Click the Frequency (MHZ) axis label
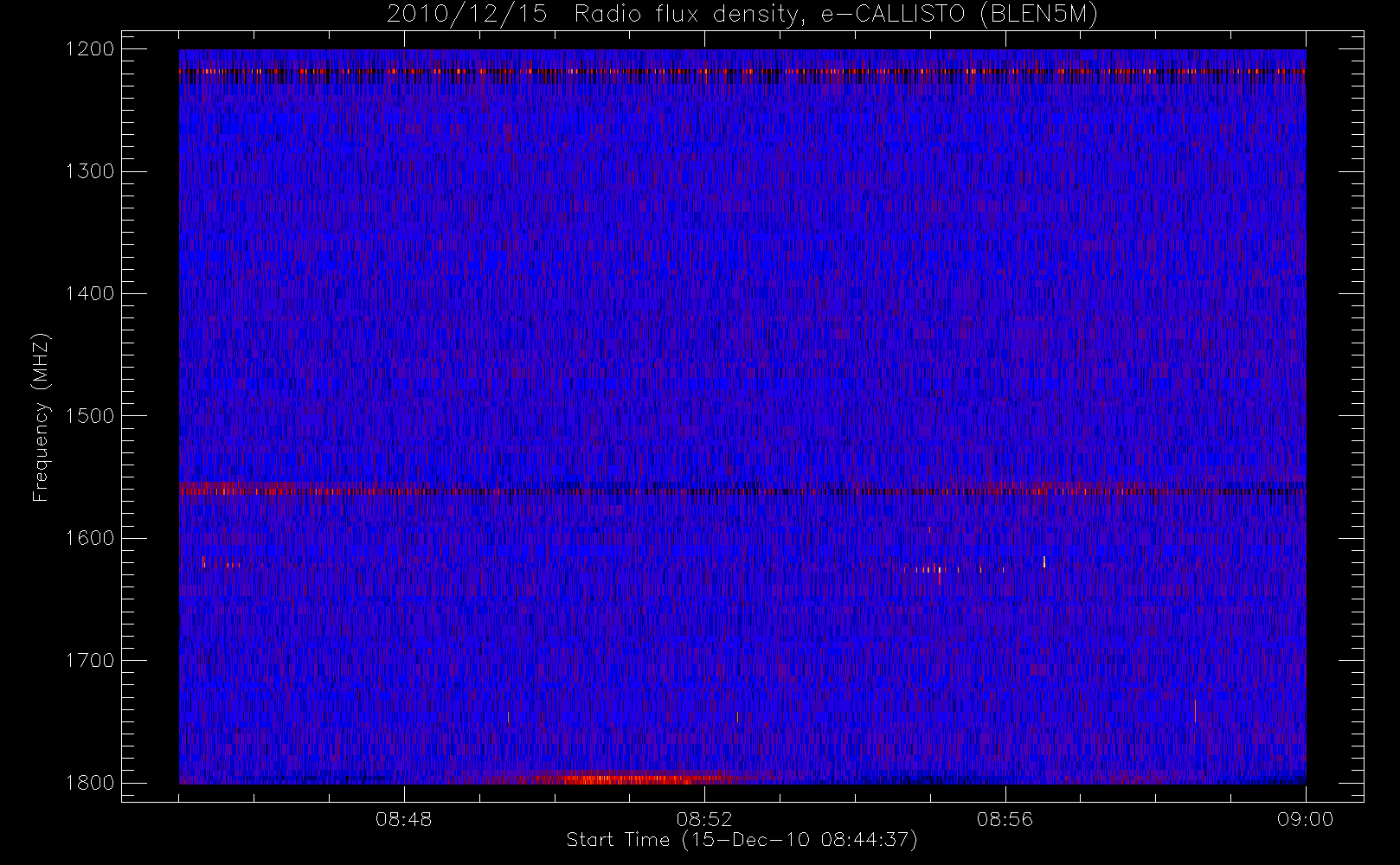The image size is (1400, 865). [x=40, y=418]
